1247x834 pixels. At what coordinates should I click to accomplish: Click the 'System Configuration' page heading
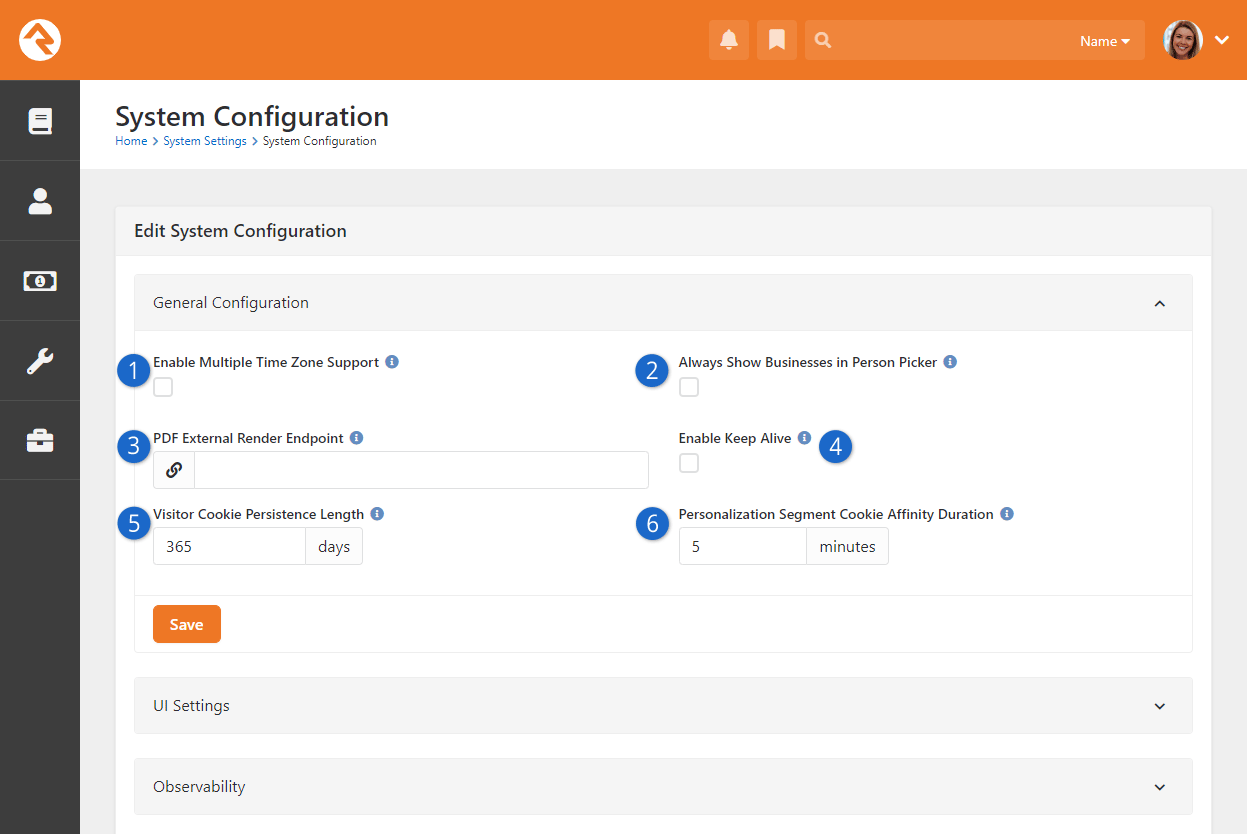252,116
